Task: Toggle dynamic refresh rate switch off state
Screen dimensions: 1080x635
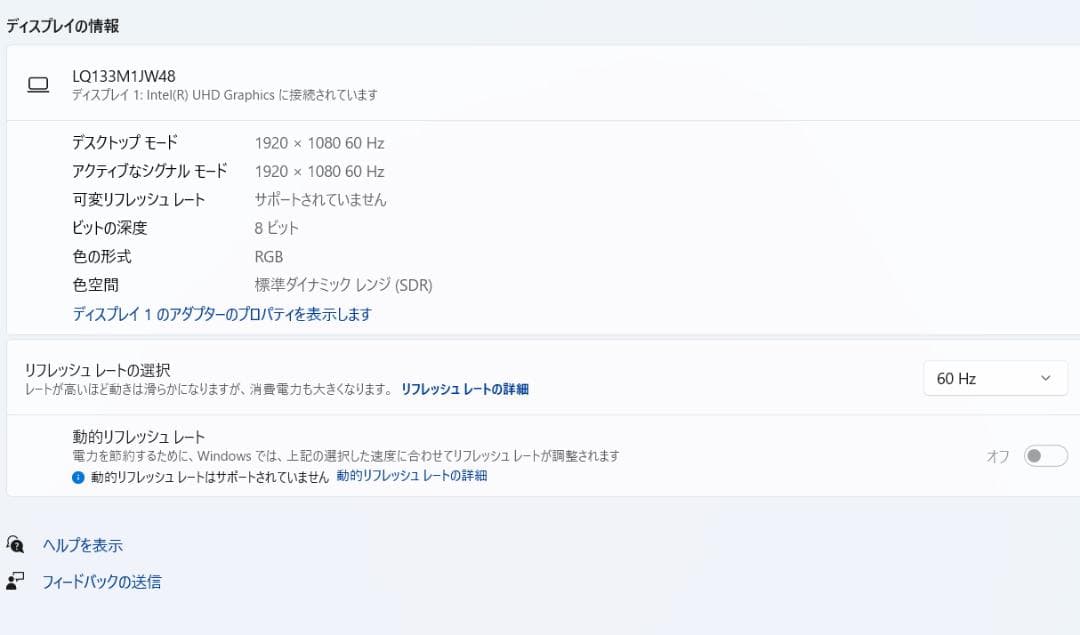Action: (1044, 455)
